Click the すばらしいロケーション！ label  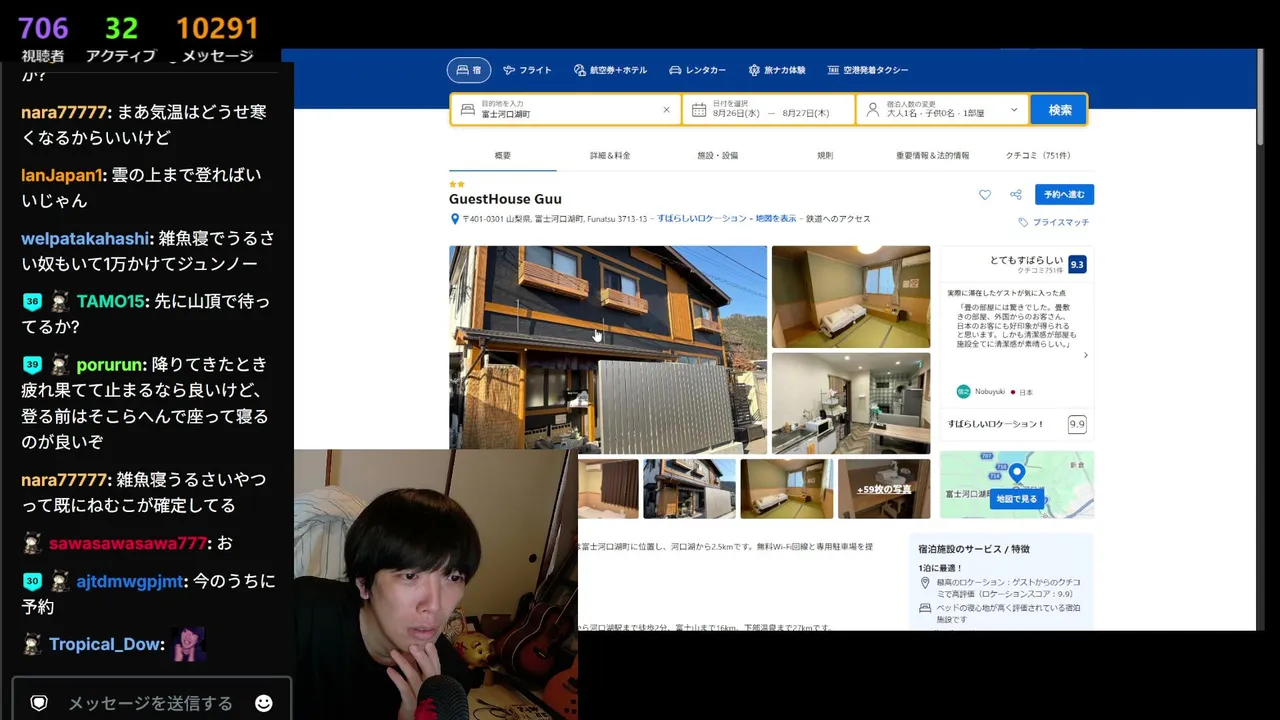[996, 424]
